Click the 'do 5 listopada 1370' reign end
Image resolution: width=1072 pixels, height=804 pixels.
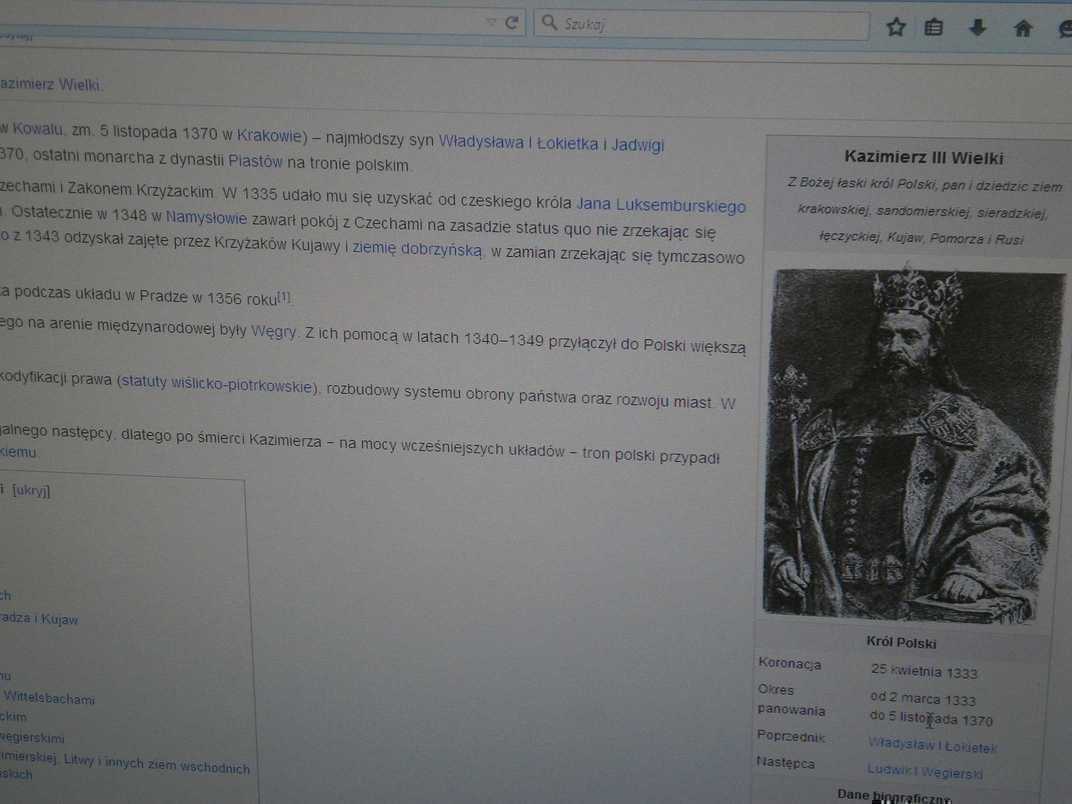pyautogui.click(x=931, y=718)
